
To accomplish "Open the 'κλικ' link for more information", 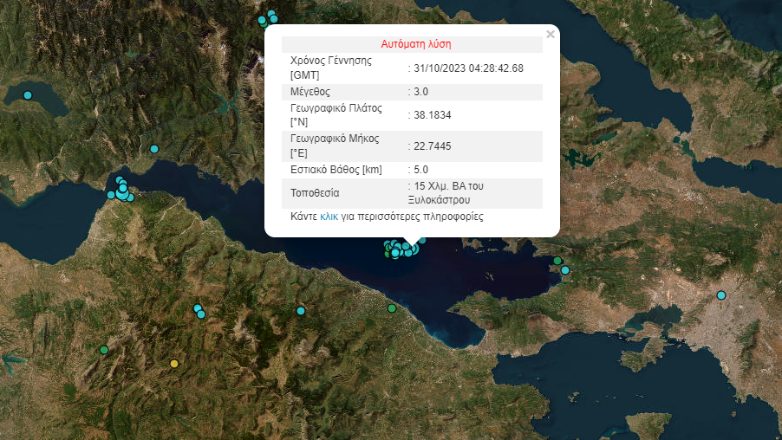I will coord(329,217).
